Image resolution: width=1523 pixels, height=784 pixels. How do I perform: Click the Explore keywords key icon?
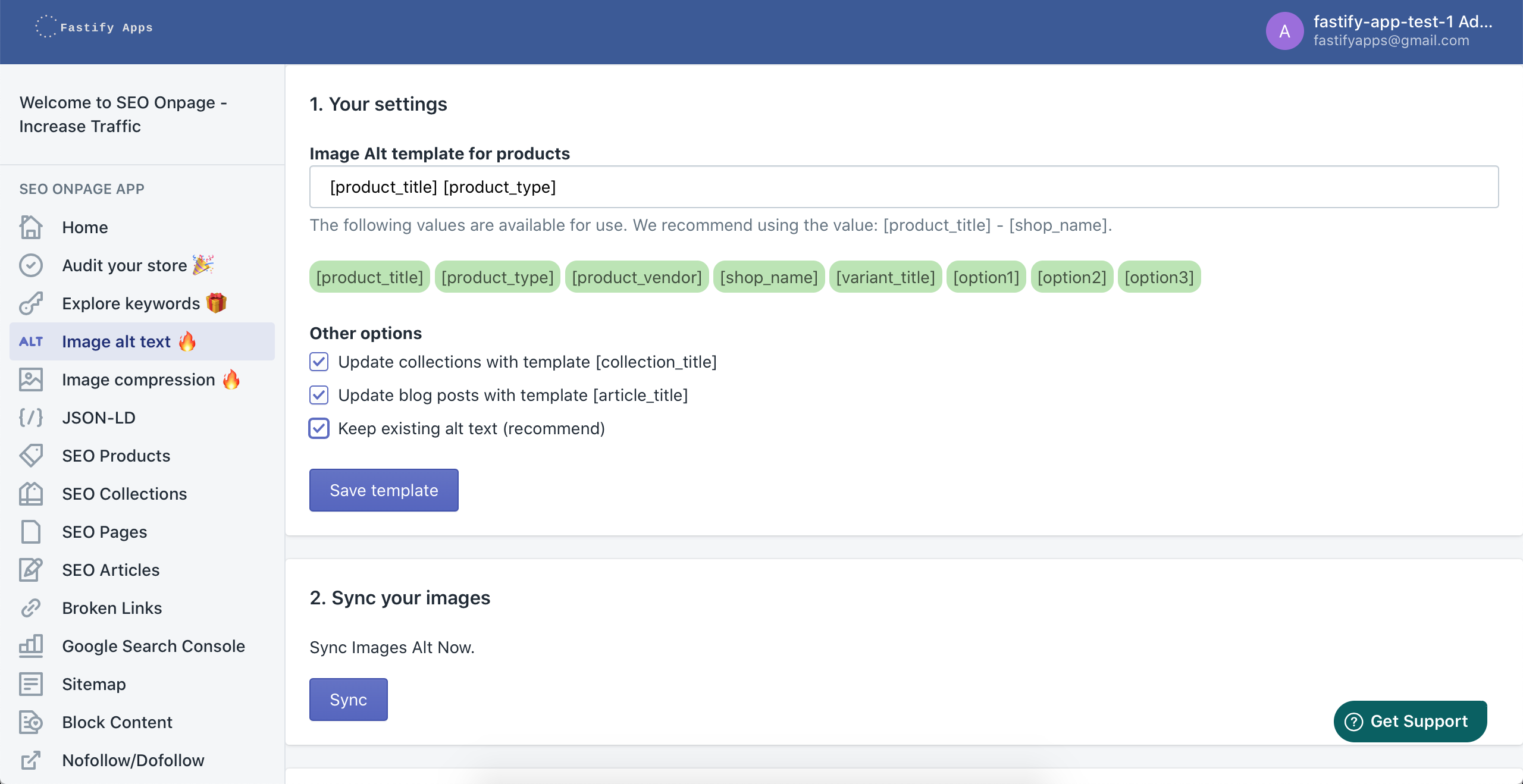point(31,303)
